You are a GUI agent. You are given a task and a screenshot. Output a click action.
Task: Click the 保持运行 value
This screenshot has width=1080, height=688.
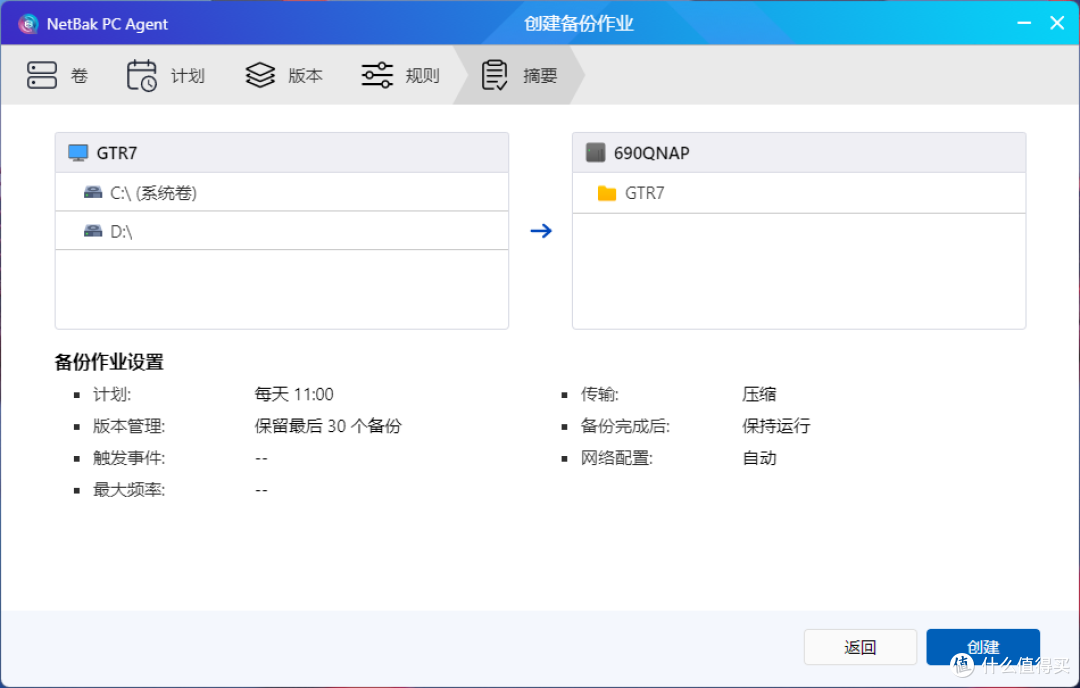coord(776,426)
